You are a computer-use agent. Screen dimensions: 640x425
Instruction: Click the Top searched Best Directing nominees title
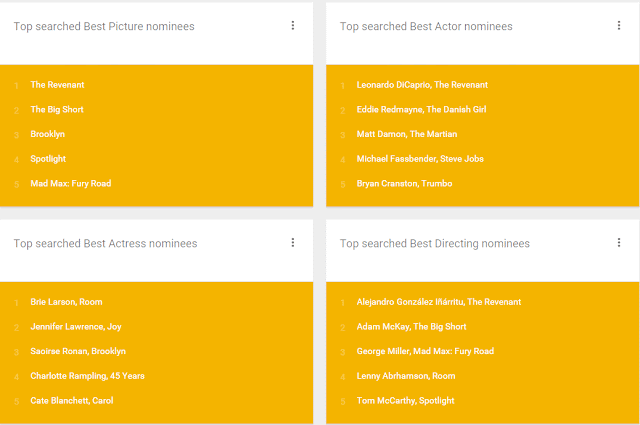tap(435, 243)
